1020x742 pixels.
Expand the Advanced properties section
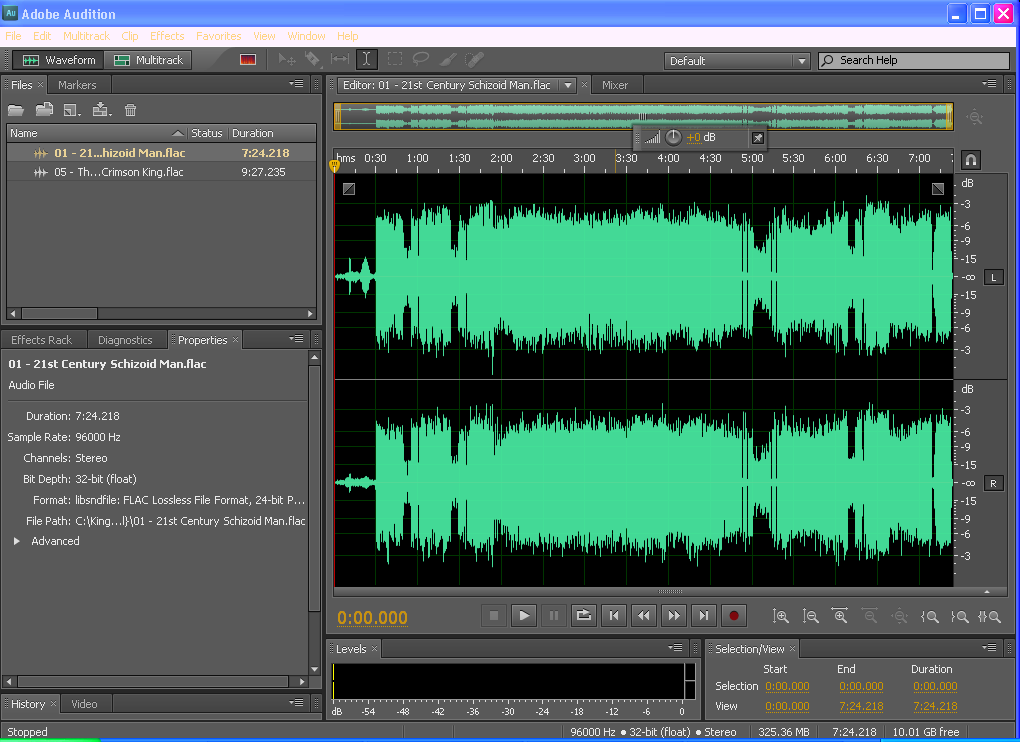(17, 541)
